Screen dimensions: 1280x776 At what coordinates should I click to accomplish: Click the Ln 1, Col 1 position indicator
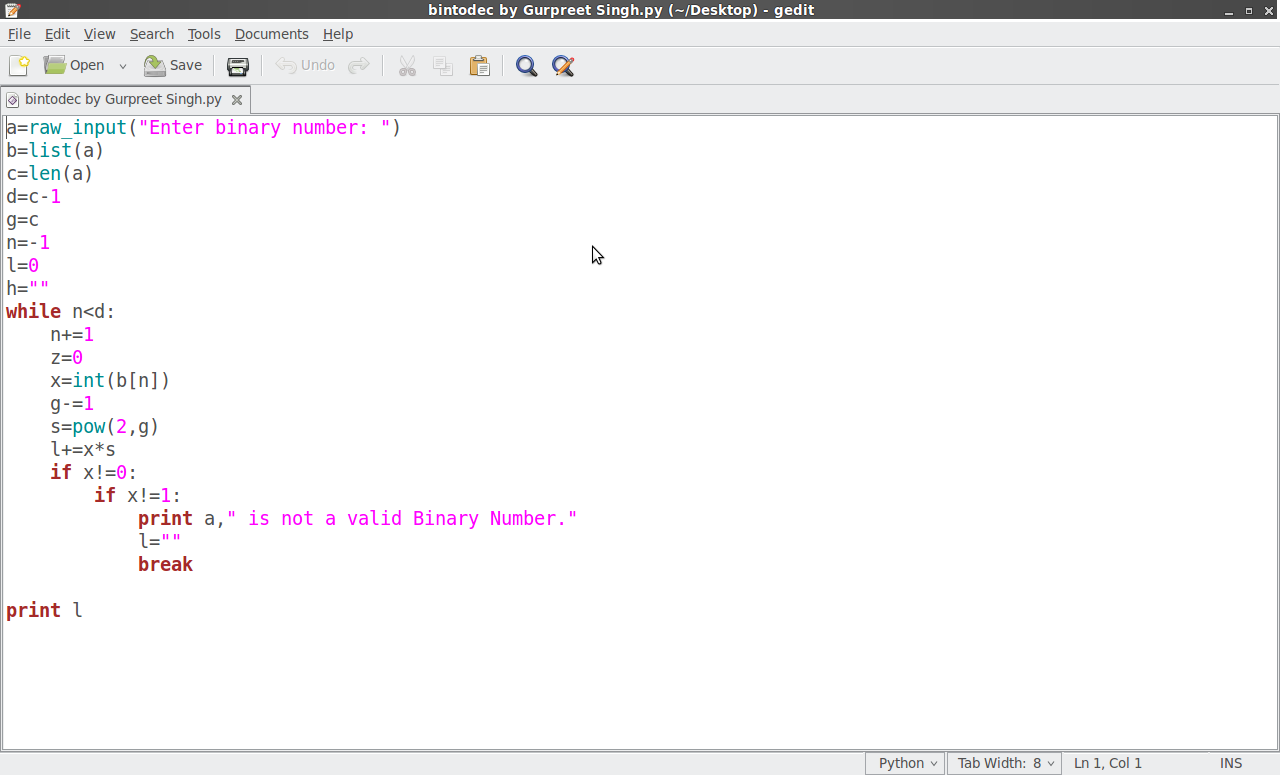pos(1107,762)
